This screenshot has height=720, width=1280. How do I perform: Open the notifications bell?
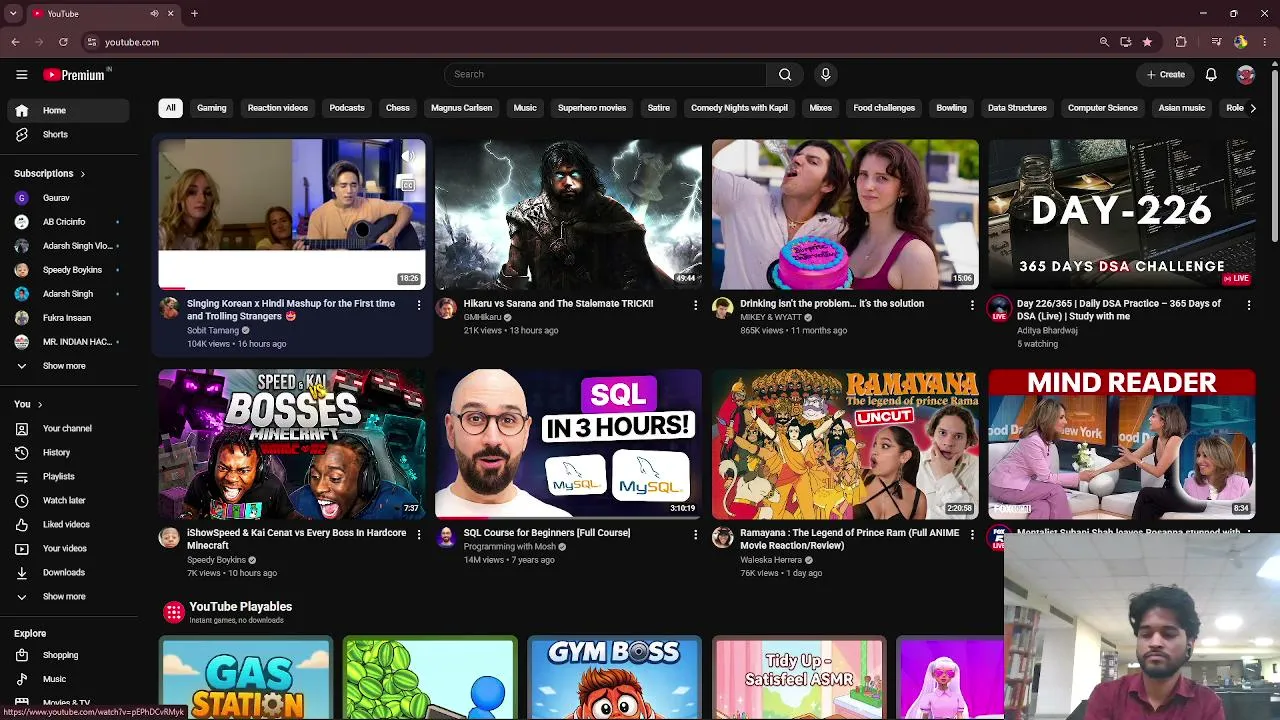coord(1211,74)
